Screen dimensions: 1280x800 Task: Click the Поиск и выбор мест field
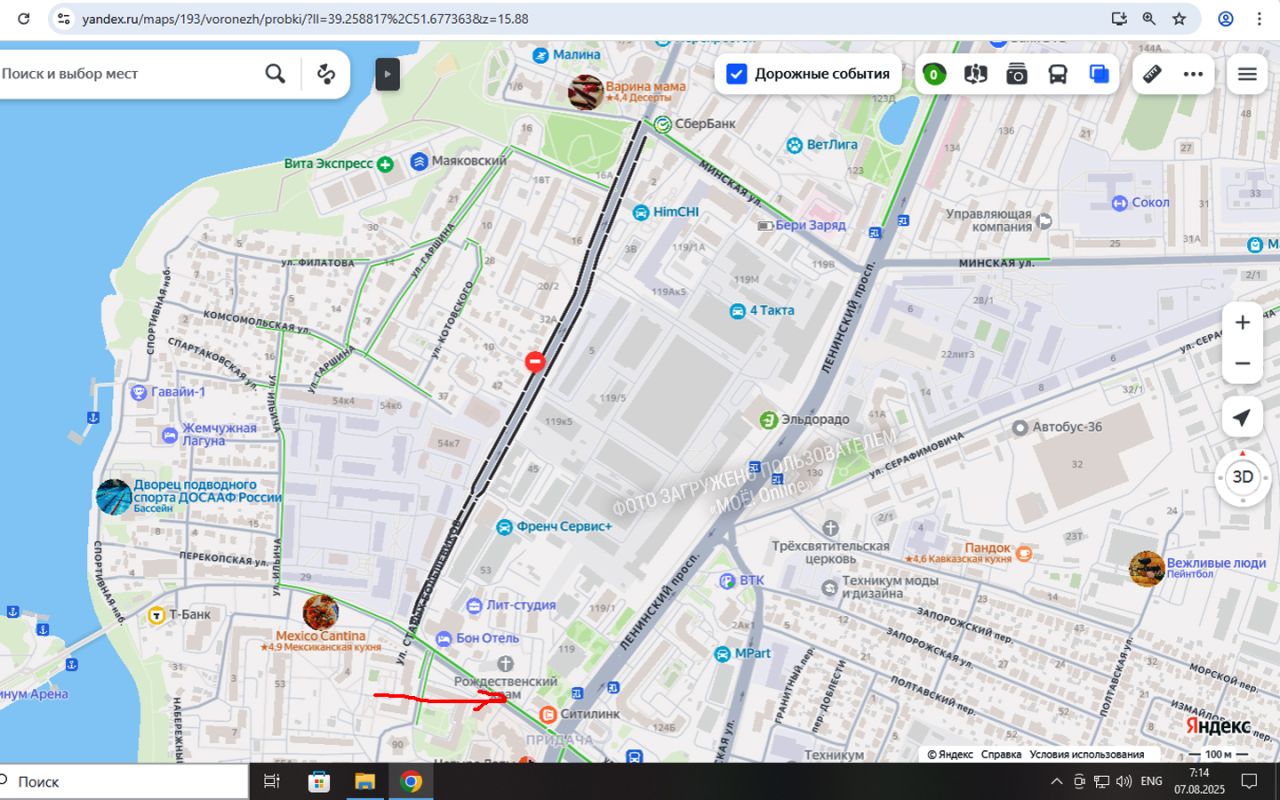130,73
